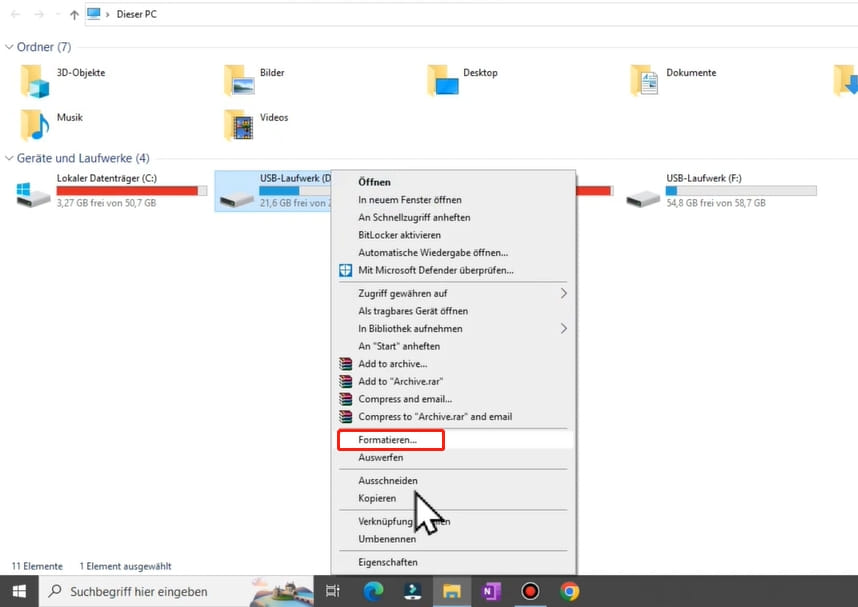Collapse the Ordner (7) group
This screenshot has width=858, height=607.
9,47
